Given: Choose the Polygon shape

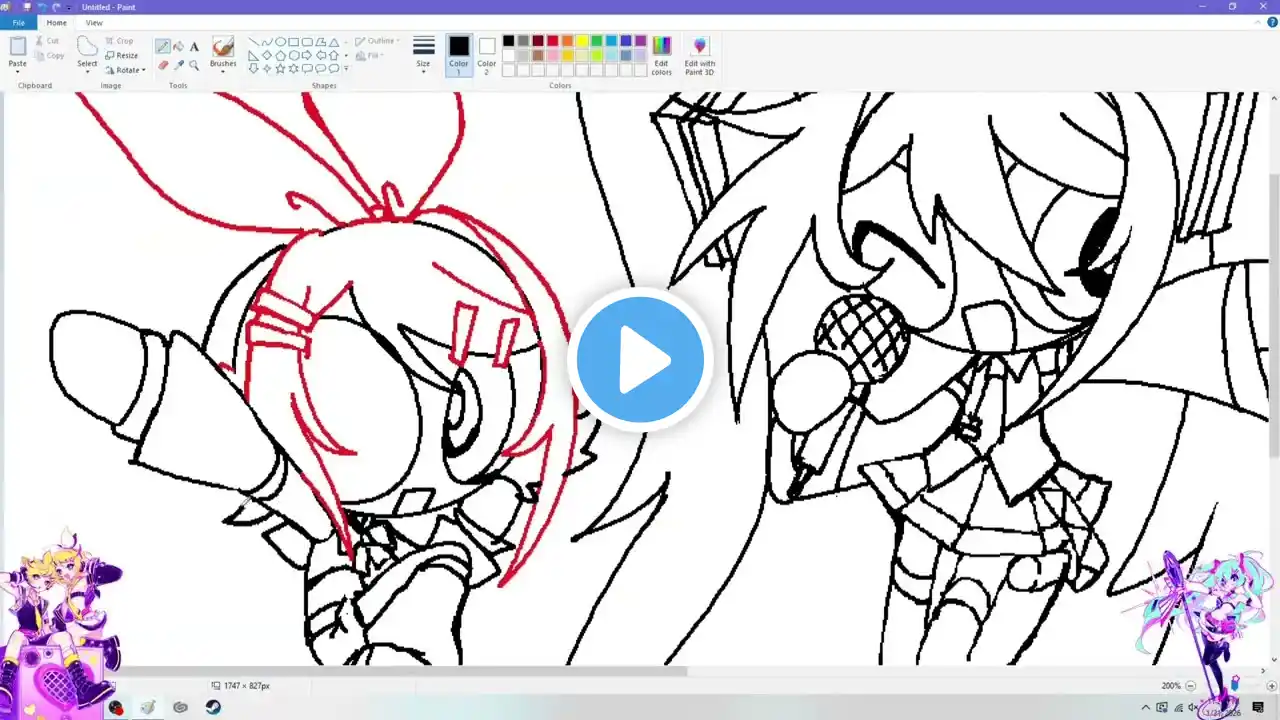Looking at the screenshot, I should click(x=319, y=42).
